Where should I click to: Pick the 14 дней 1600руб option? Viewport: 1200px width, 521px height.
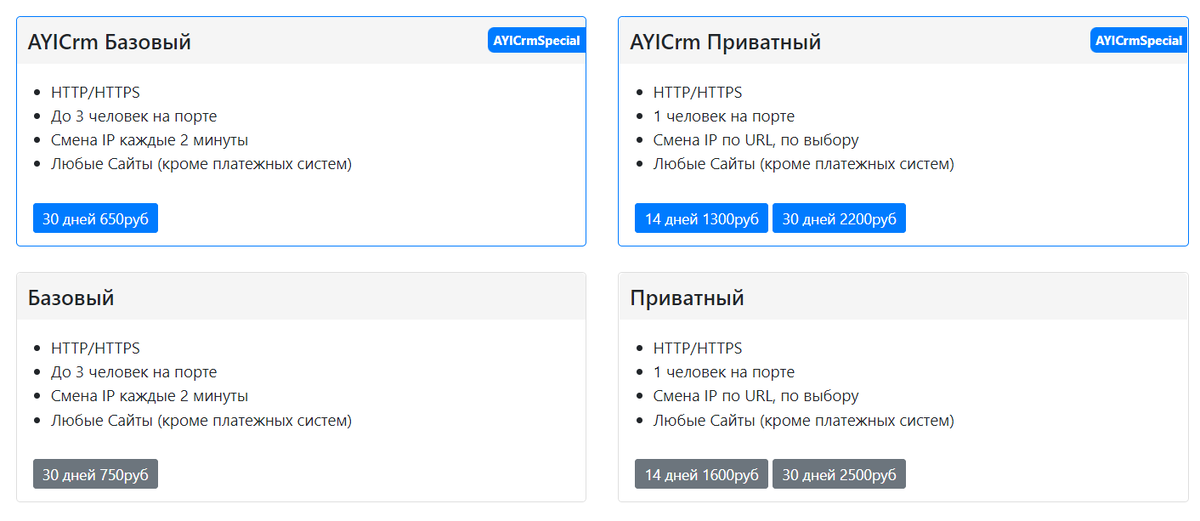click(x=701, y=475)
